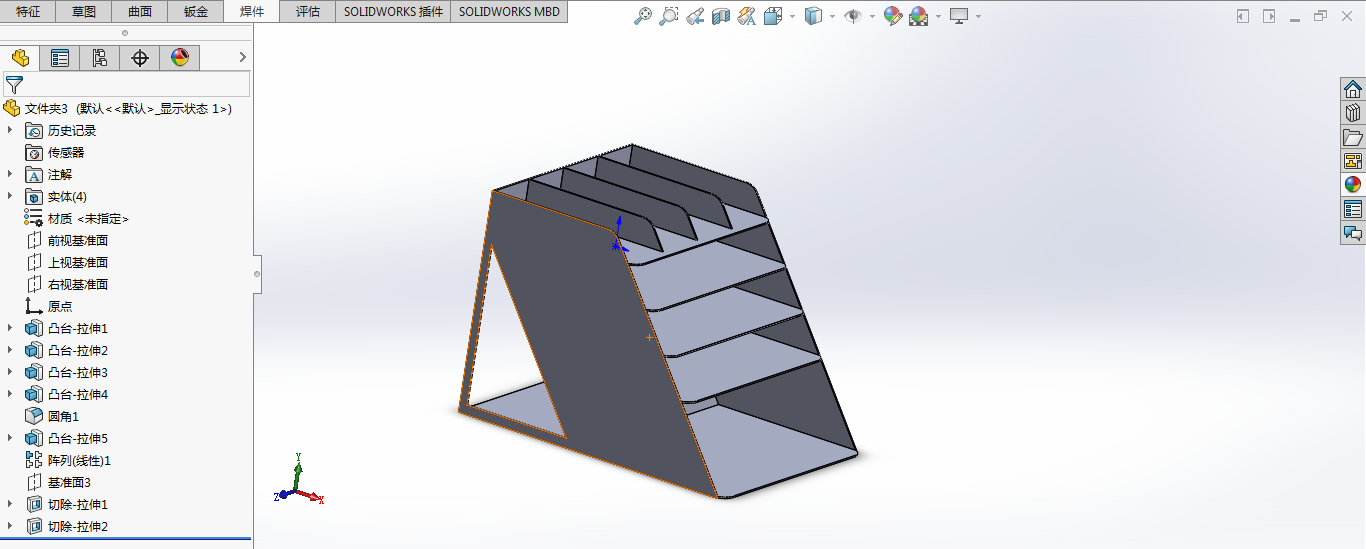Expand the 实体(4) solid bodies folder

(x=11, y=197)
